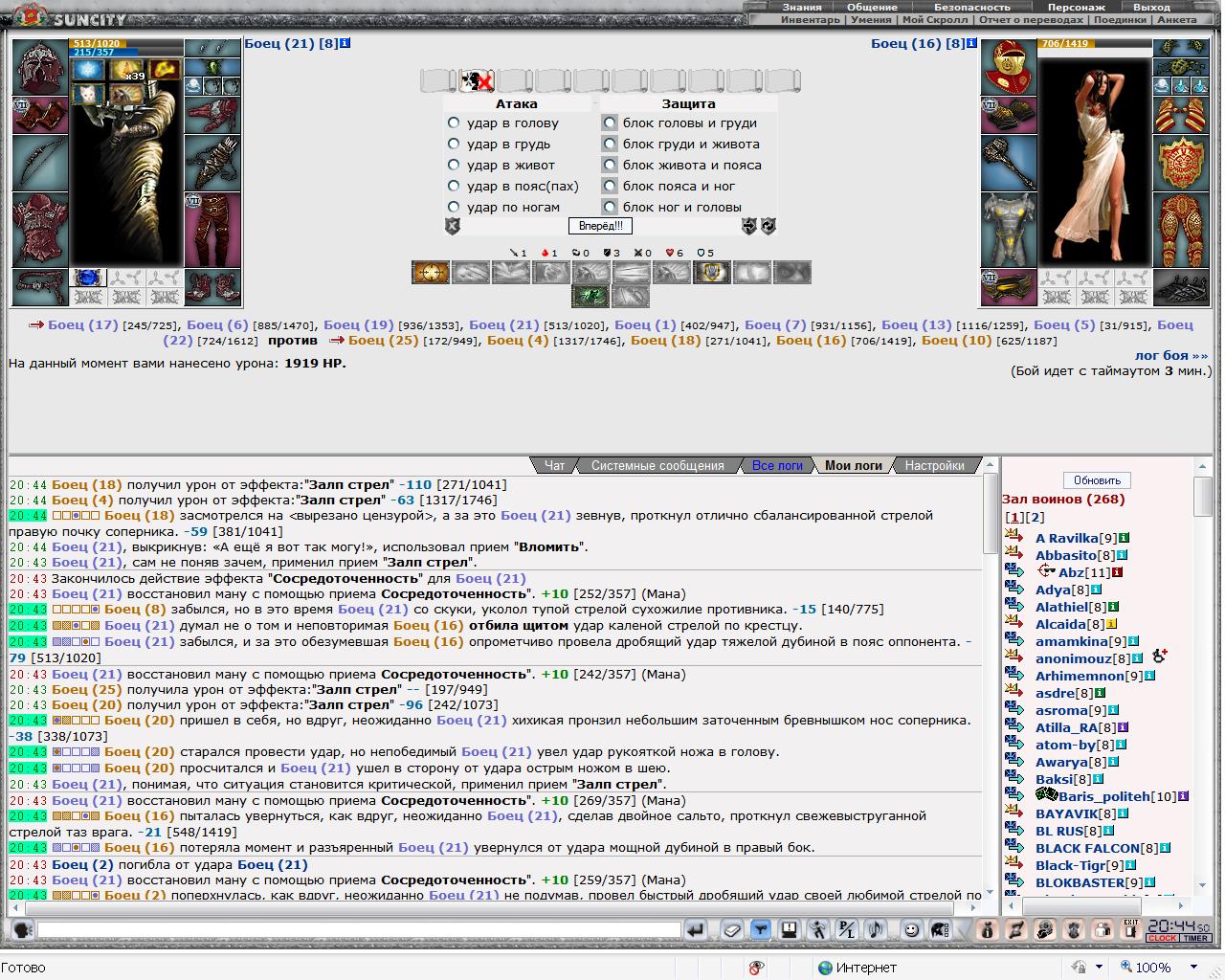Click the floppy disk save icon
1225x980 pixels.
click(789, 929)
